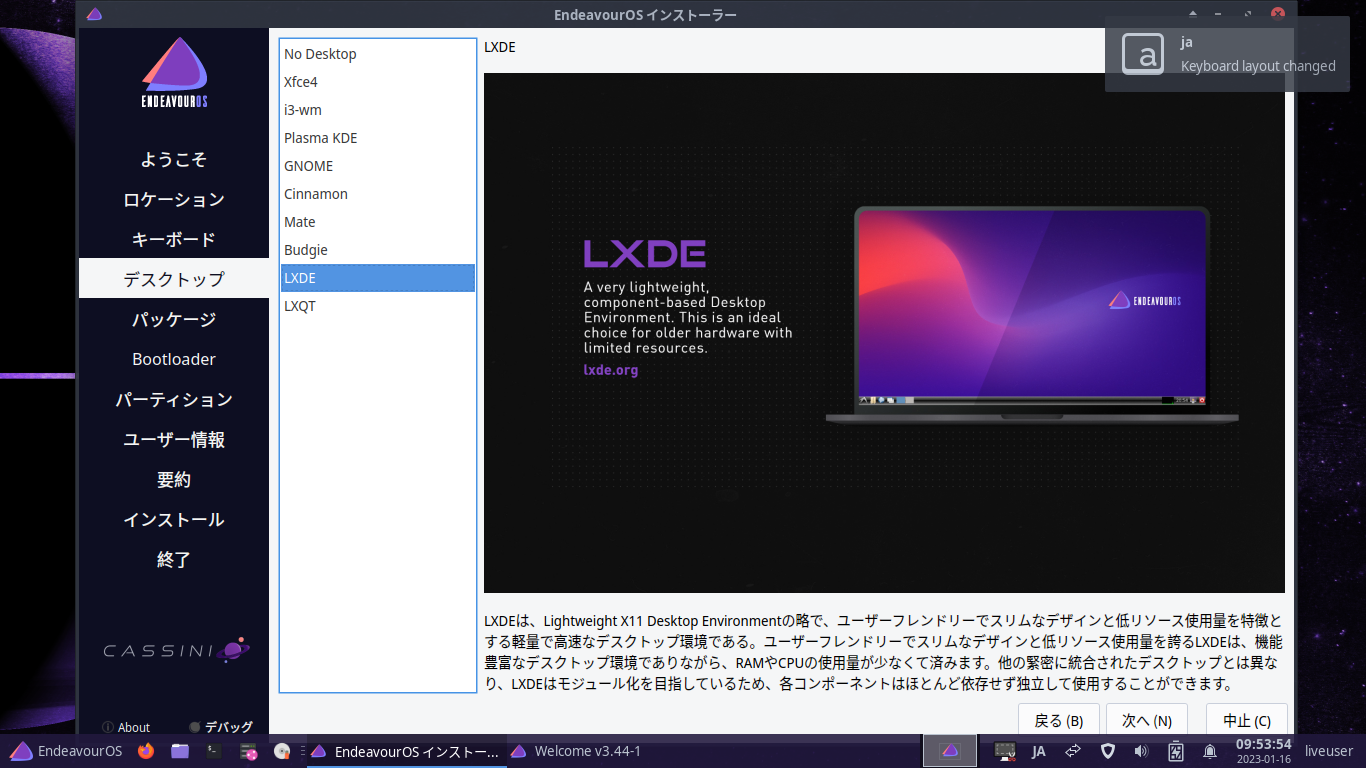Select the highlighted LXDE list entry
This screenshot has height=768, width=1366.
click(x=377, y=278)
